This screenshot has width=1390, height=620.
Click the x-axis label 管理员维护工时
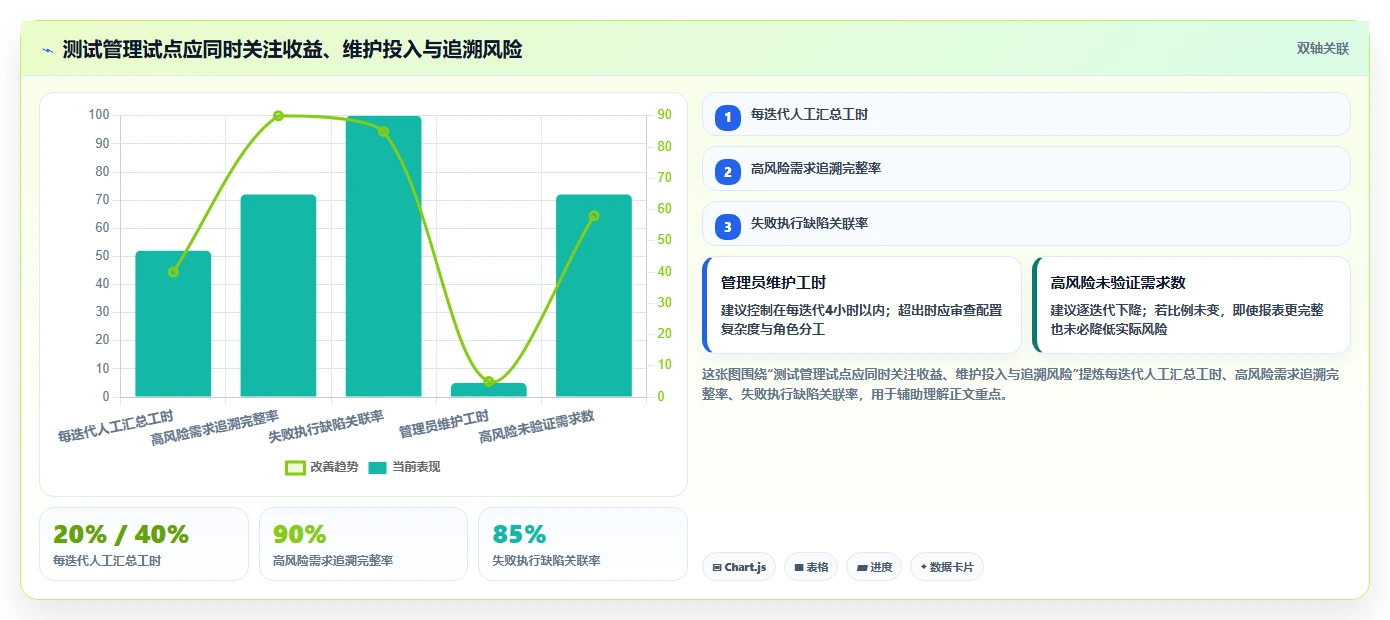click(444, 424)
